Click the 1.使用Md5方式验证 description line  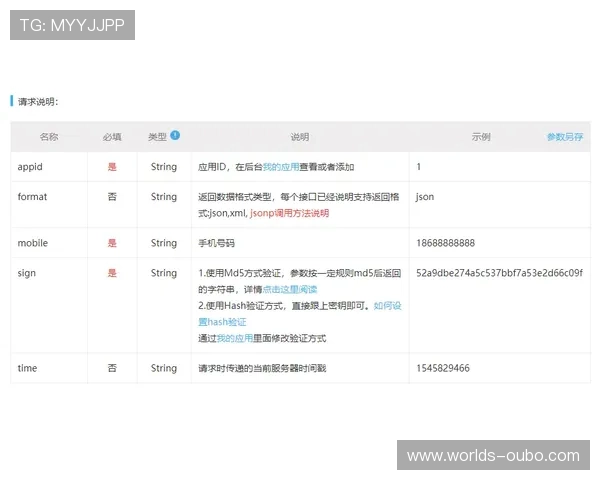(x=300, y=273)
